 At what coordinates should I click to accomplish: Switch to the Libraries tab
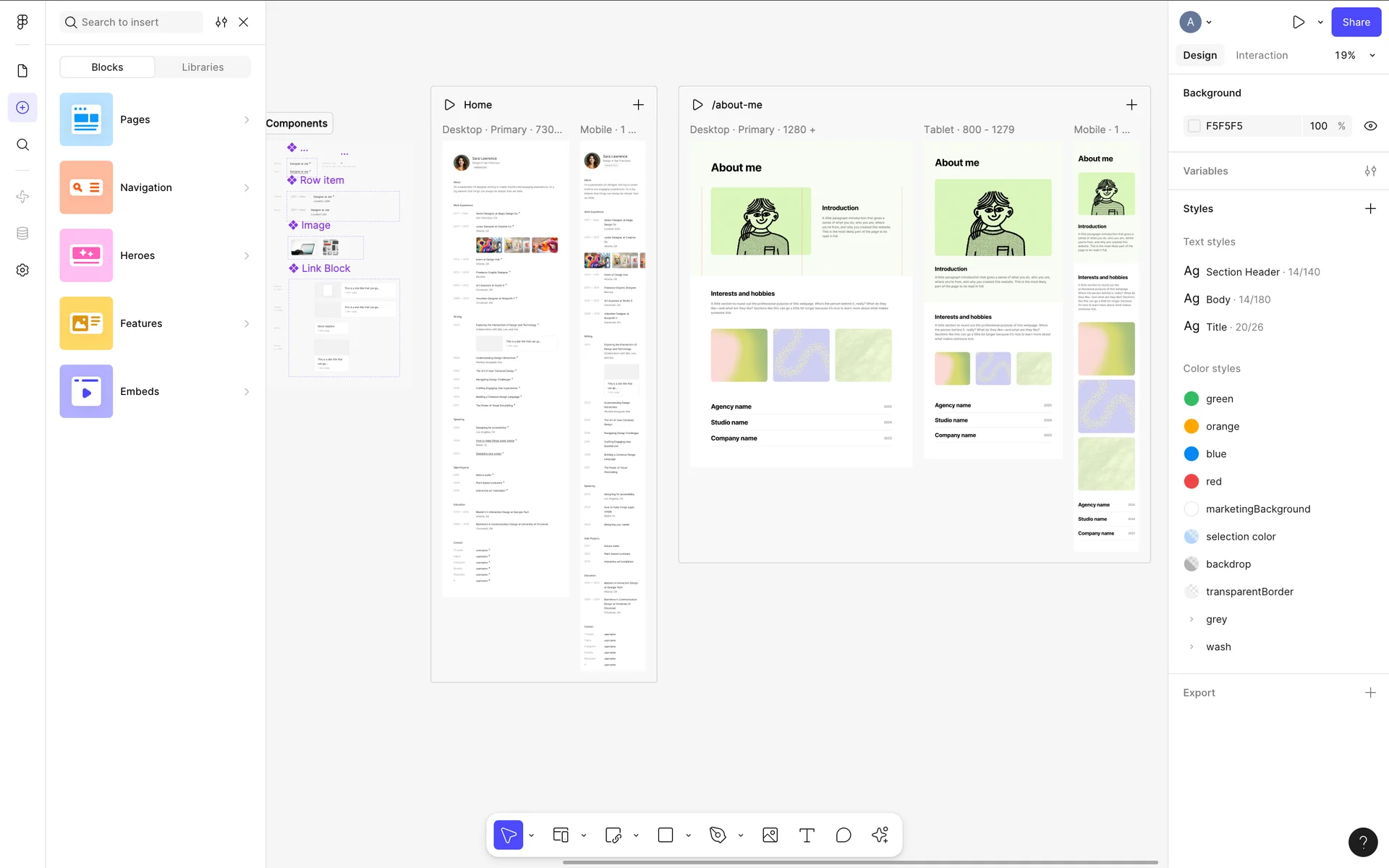(x=203, y=67)
